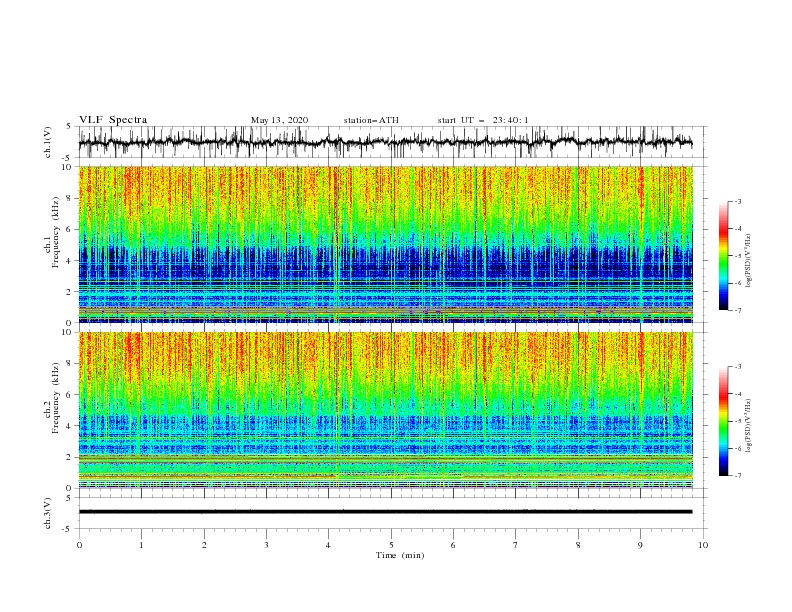Click the "ch.1(V)" waveform axis label
Viewport: 792px width, 612px height.
(48, 142)
